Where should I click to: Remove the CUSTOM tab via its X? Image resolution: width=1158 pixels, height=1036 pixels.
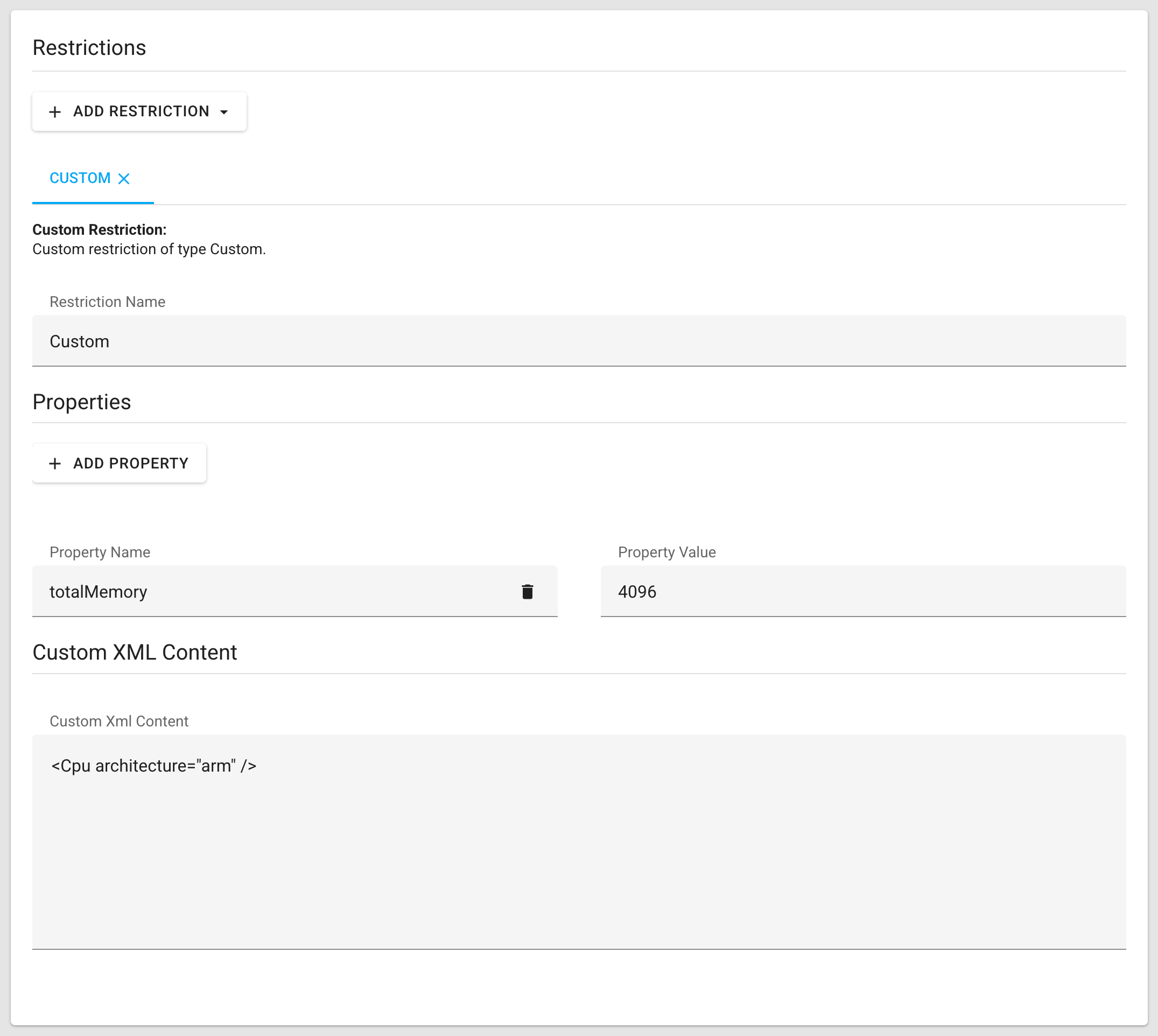point(123,179)
